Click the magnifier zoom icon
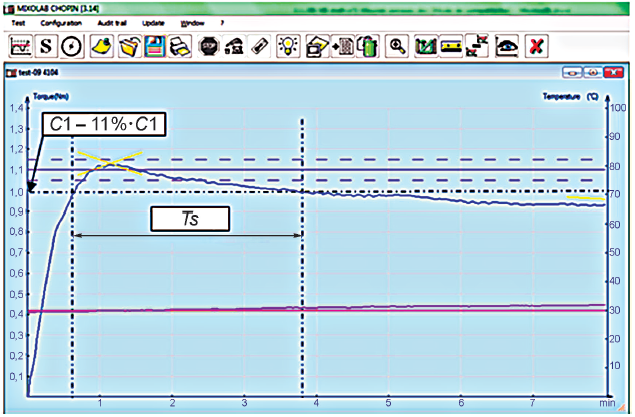Viewport: 635px width, 417px height. 398,45
